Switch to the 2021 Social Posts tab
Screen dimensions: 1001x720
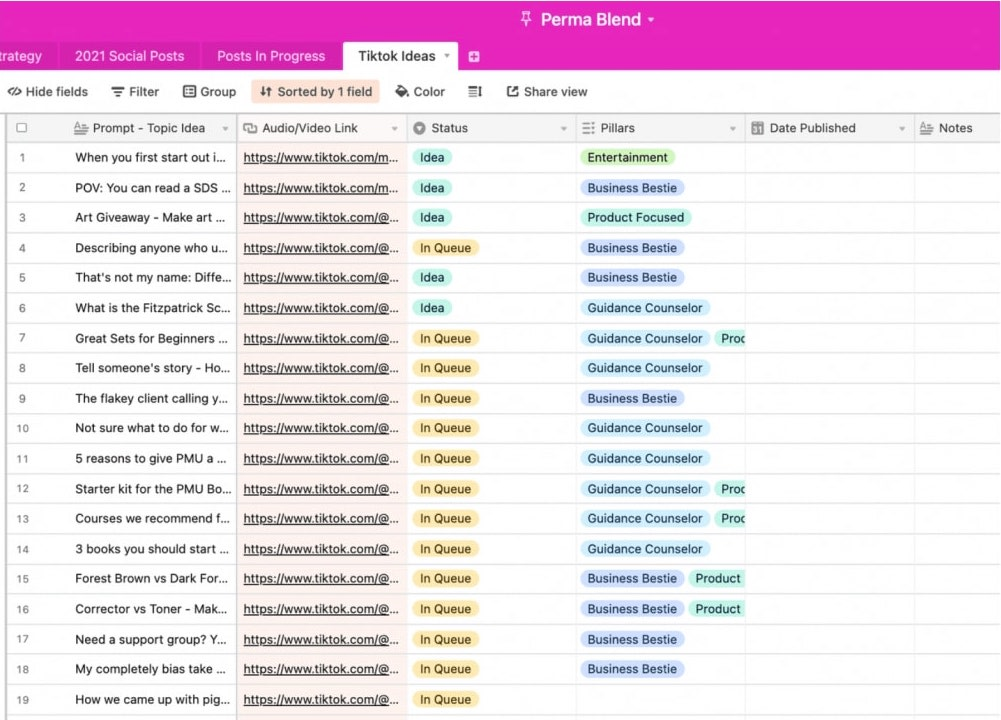tap(130, 56)
